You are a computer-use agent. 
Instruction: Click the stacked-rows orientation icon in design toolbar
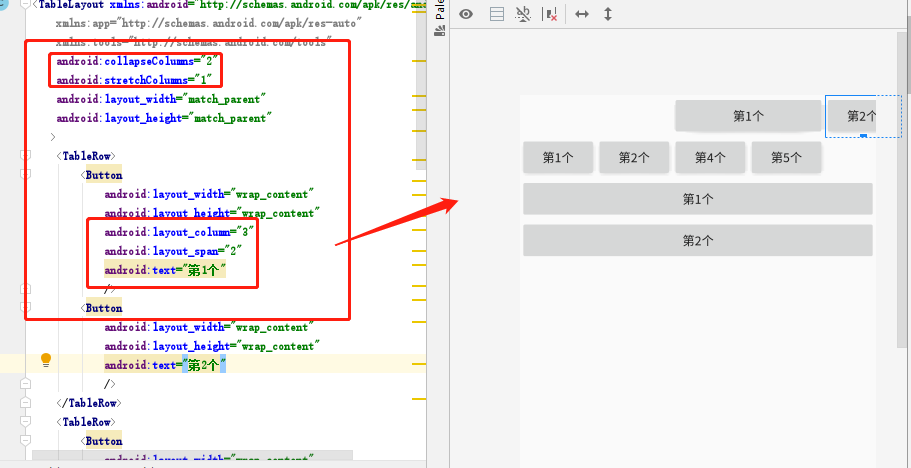497,14
